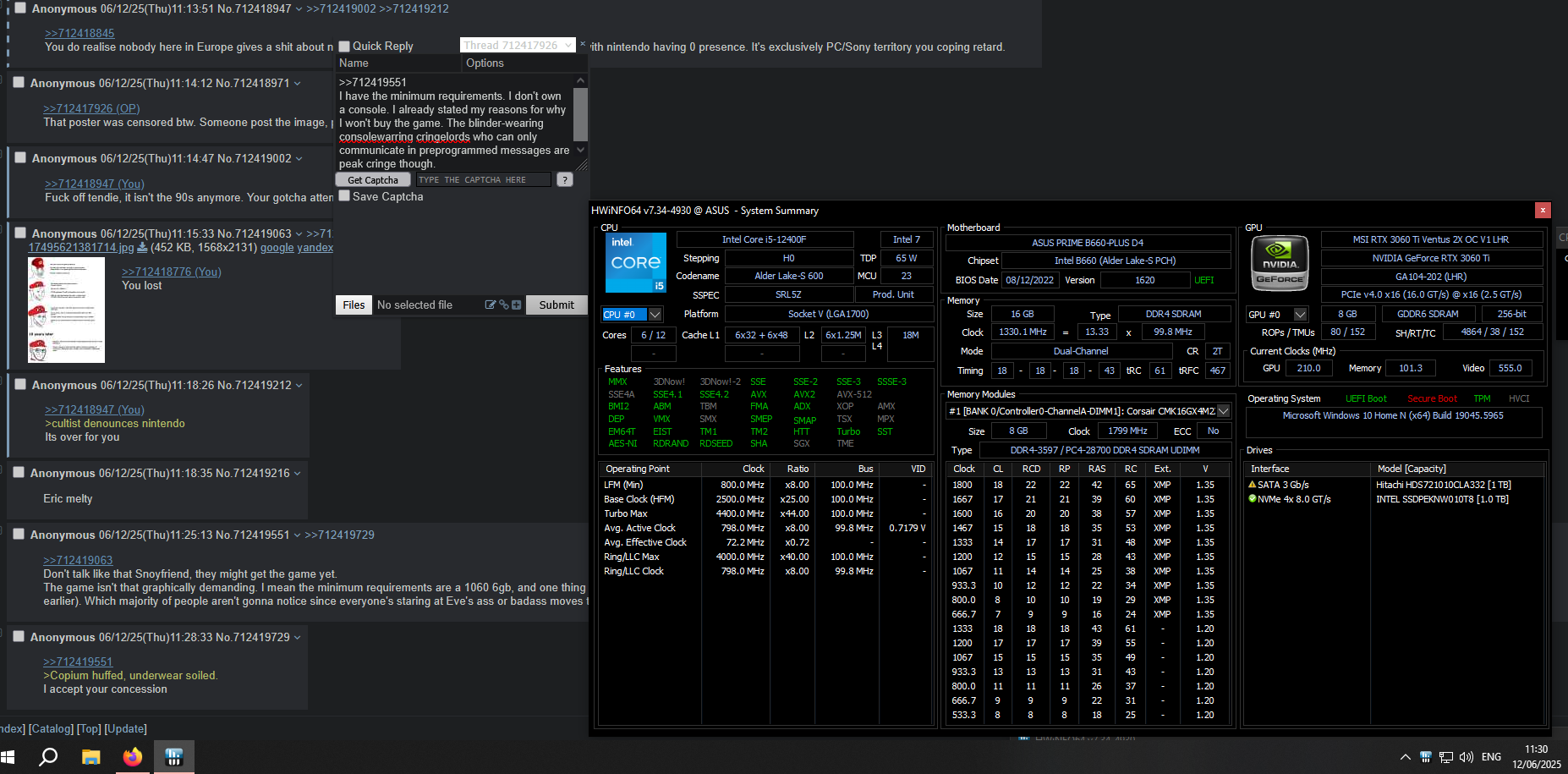
Task: Follow the >>712417926 (OP) quote link
Action: 91,108
